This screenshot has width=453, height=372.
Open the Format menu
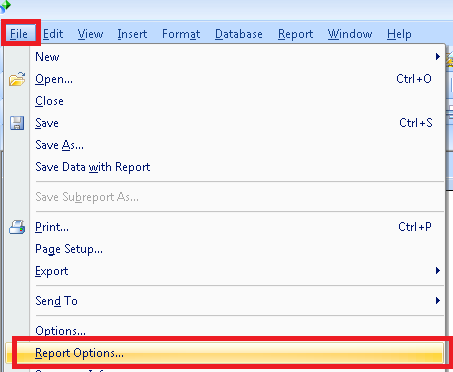(x=181, y=34)
